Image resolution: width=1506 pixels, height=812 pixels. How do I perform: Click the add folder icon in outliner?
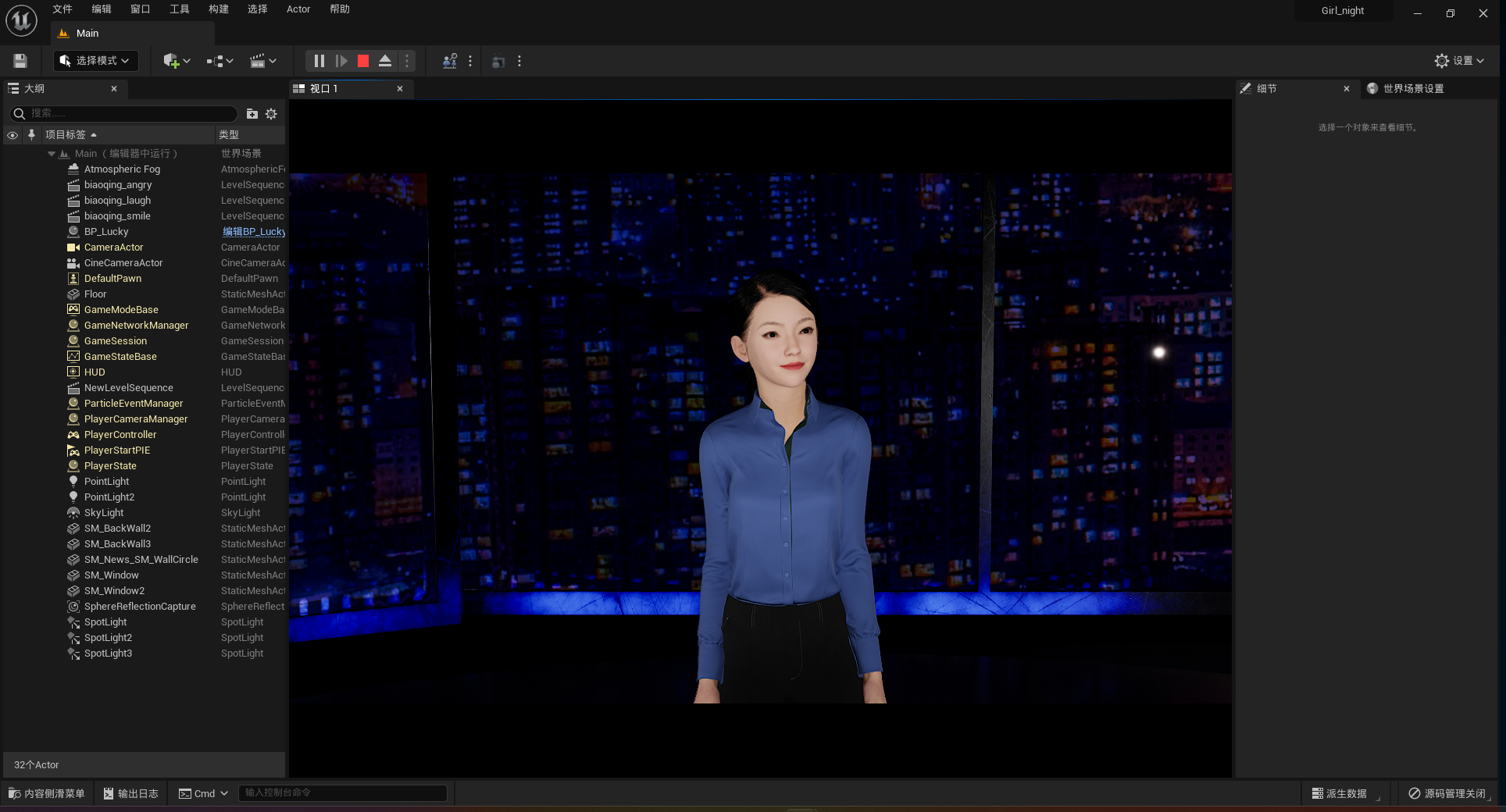point(252,114)
